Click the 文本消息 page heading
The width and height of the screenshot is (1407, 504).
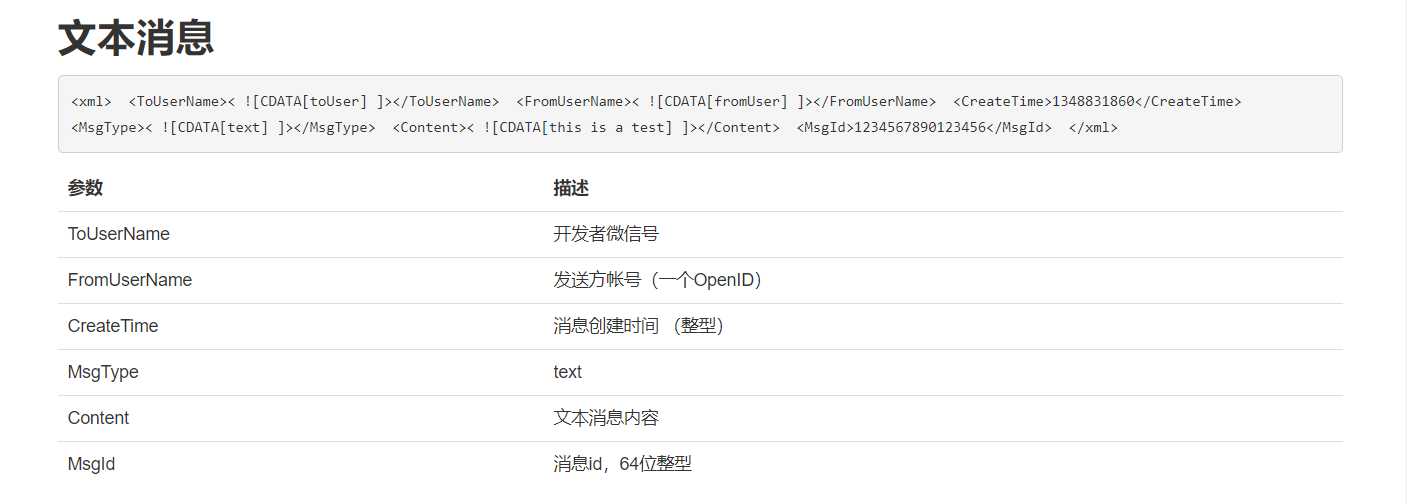(x=136, y=37)
